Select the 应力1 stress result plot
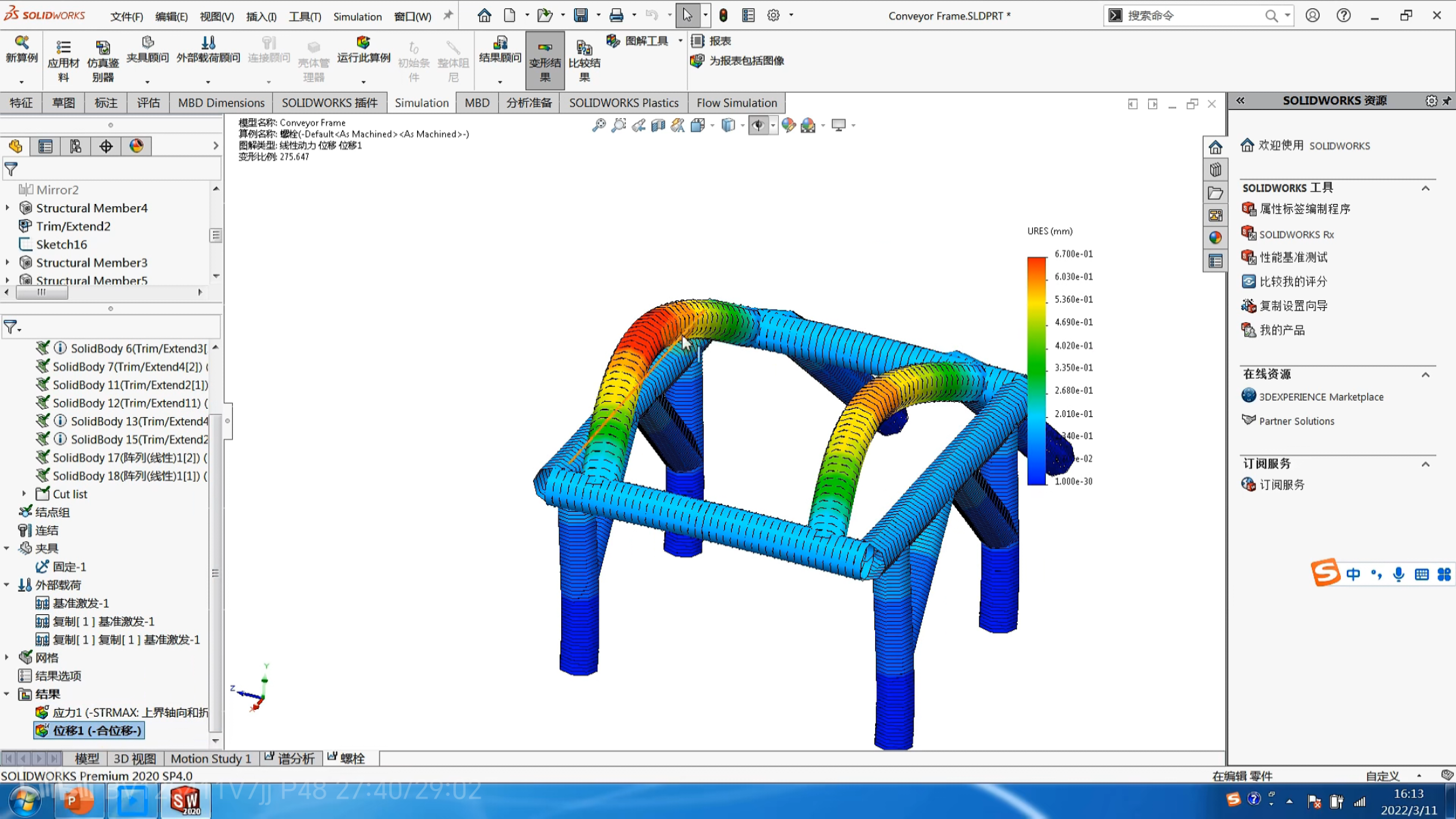 (x=122, y=713)
